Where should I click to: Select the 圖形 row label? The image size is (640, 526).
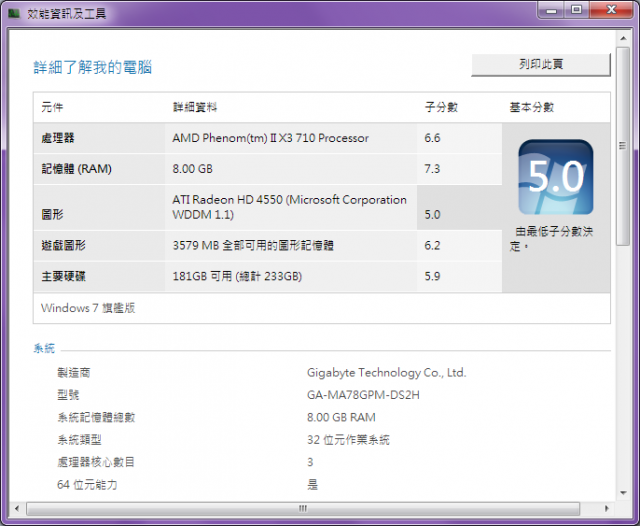[52, 215]
